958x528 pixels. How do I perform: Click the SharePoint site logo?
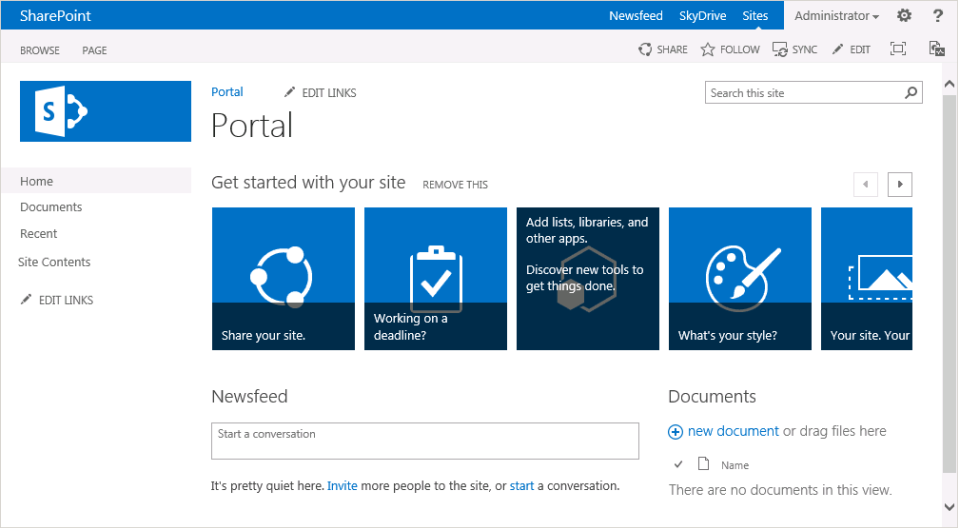pos(105,111)
